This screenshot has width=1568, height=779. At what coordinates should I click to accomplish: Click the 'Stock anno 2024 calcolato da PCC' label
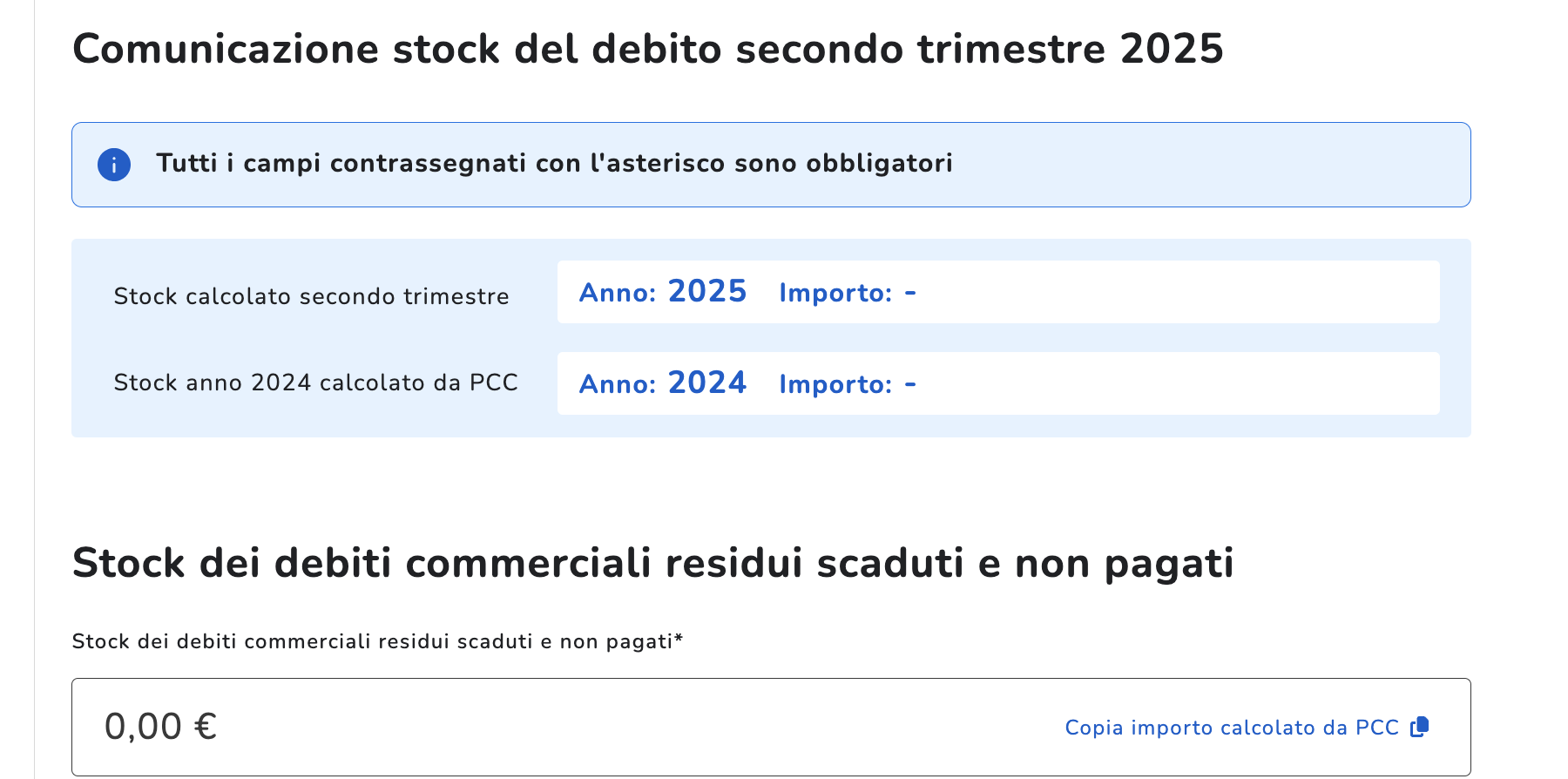315,383
